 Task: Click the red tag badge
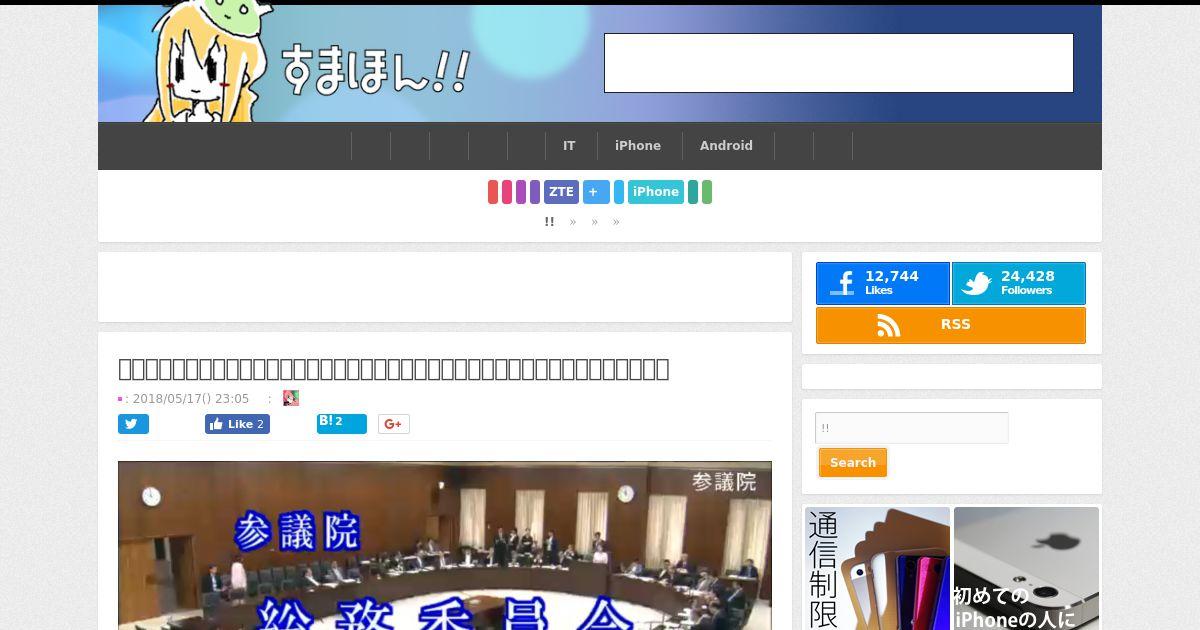pos(493,192)
